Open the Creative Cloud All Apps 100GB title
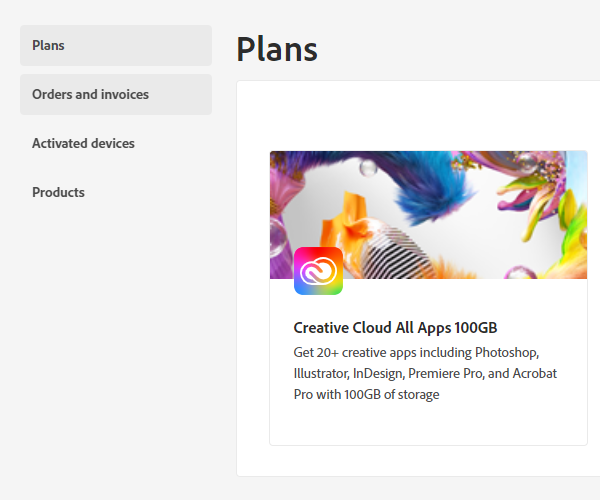 pyautogui.click(x=395, y=328)
